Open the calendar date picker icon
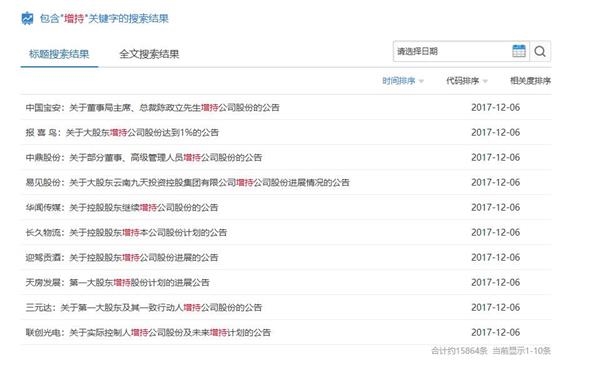This screenshot has height=370, width=600. tap(519, 51)
